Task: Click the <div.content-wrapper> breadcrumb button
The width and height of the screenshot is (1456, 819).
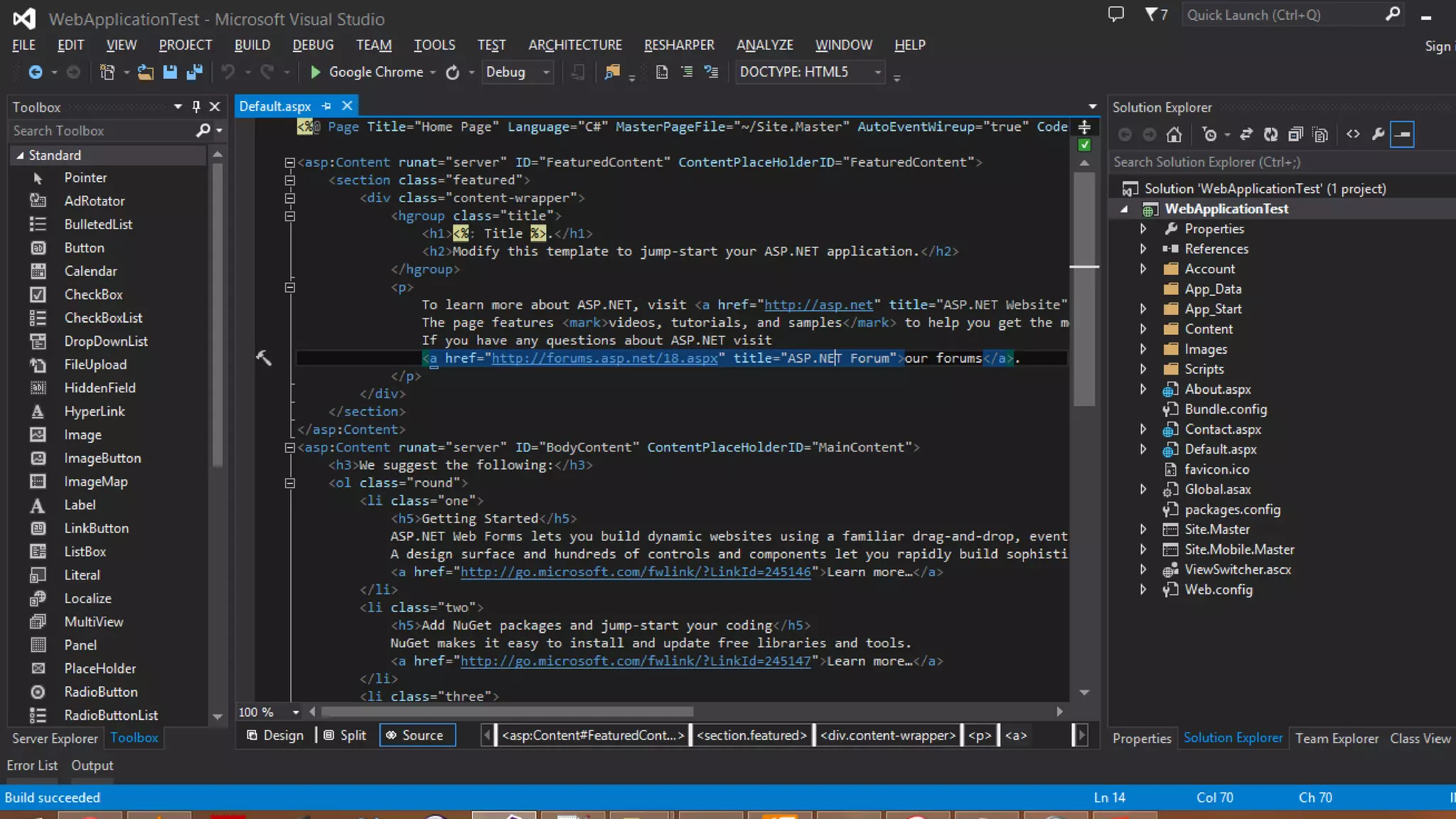Action: pyautogui.click(x=888, y=735)
